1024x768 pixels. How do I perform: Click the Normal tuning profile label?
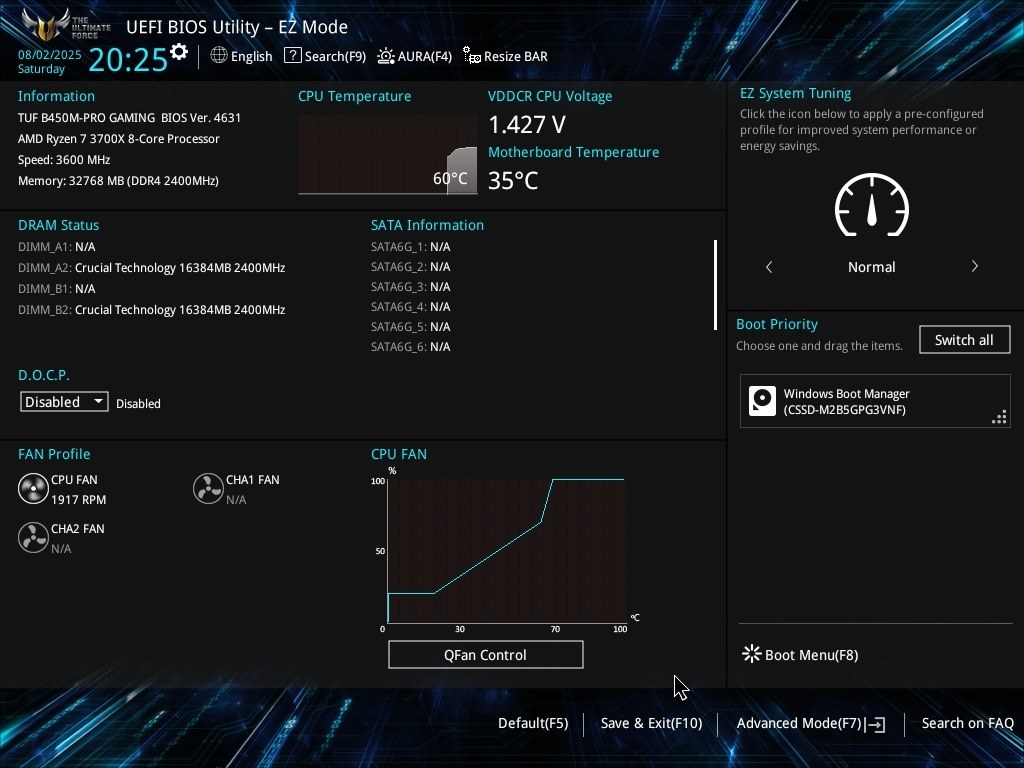871,266
